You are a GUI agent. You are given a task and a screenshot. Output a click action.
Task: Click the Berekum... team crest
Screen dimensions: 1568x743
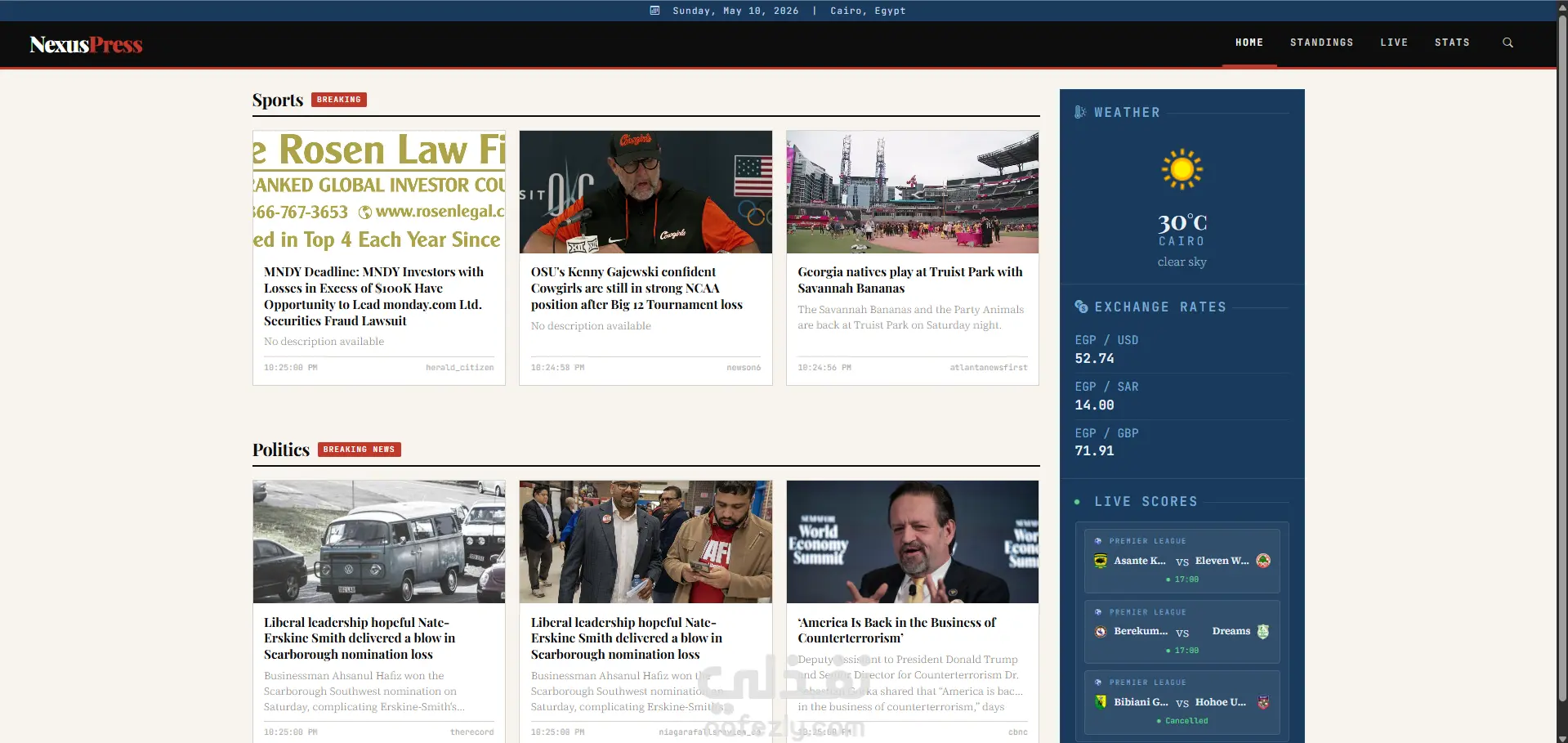pos(1101,631)
